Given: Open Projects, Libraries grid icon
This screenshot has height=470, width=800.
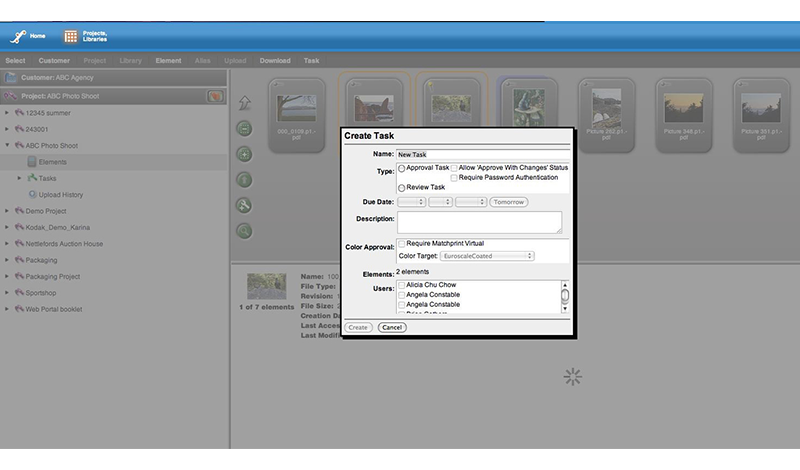Looking at the screenshot, I should [x=71, y=36].
